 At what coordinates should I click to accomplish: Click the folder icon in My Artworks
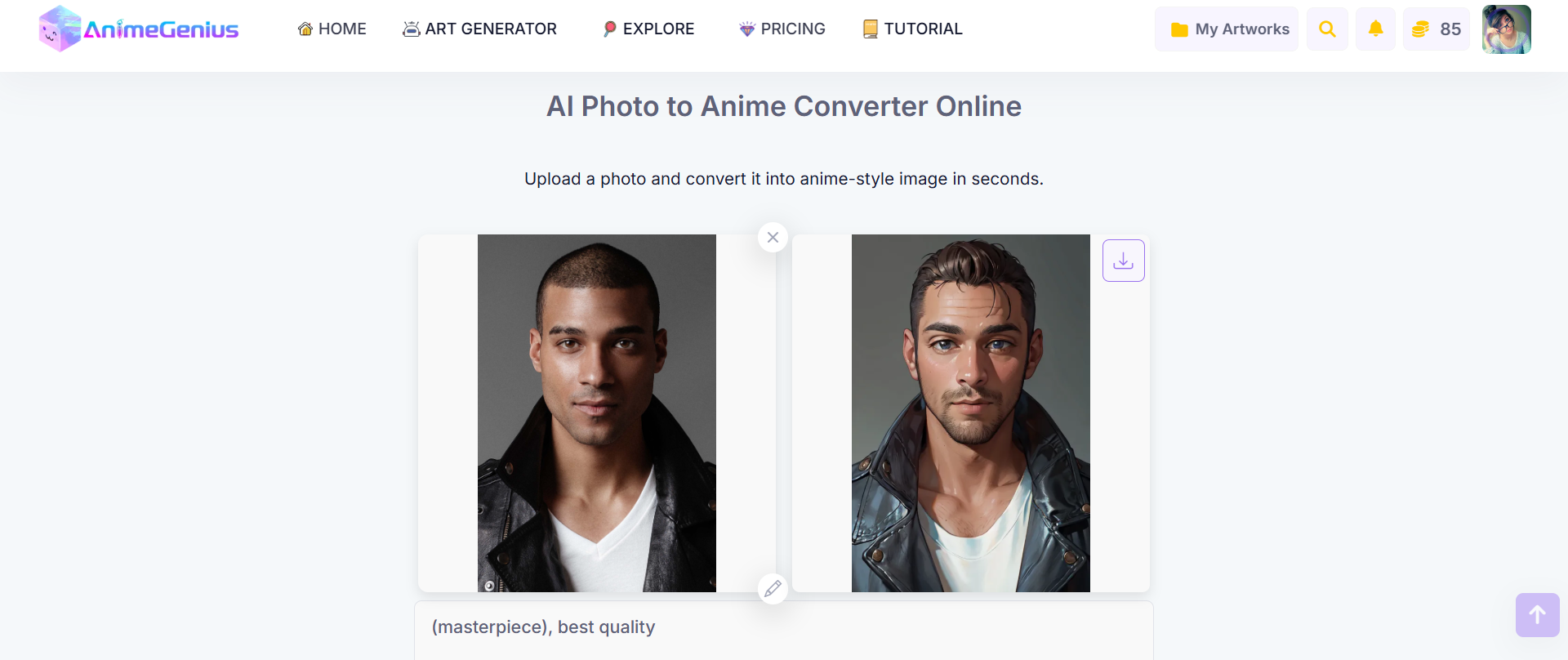pyautogui.click(x=1179, y=29)
